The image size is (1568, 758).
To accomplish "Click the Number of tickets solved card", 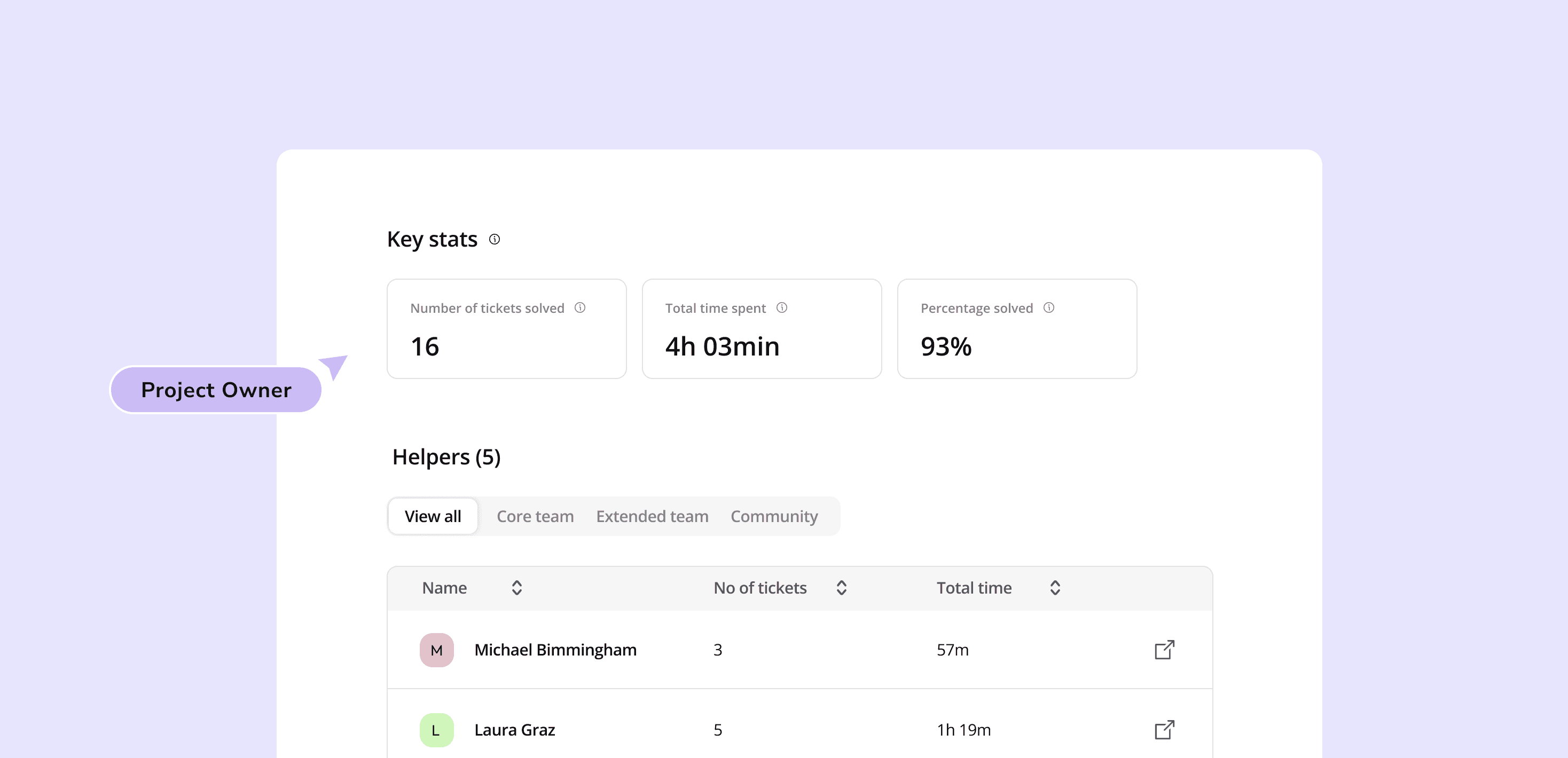I will tap(506, 328).
